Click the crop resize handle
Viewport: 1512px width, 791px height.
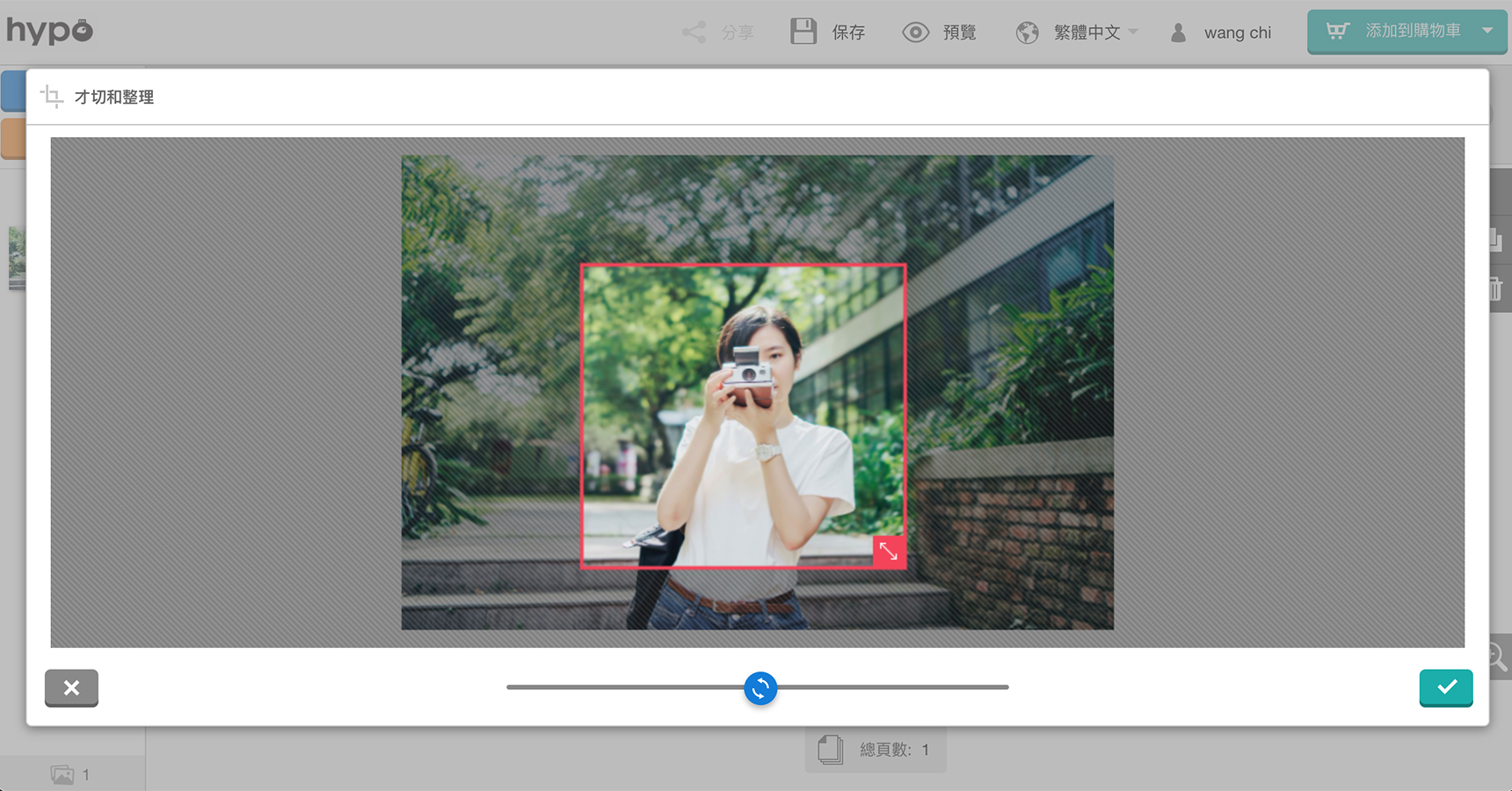pyautogui.click(x=889, y=551)
